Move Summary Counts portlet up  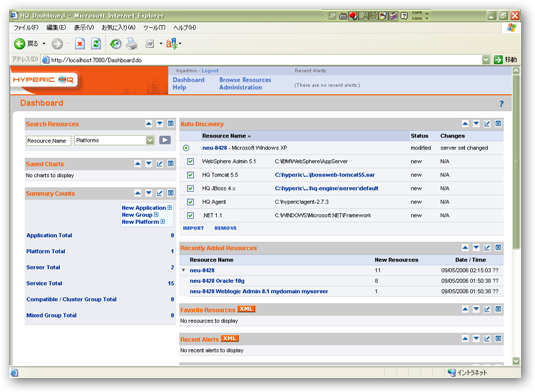138,193
